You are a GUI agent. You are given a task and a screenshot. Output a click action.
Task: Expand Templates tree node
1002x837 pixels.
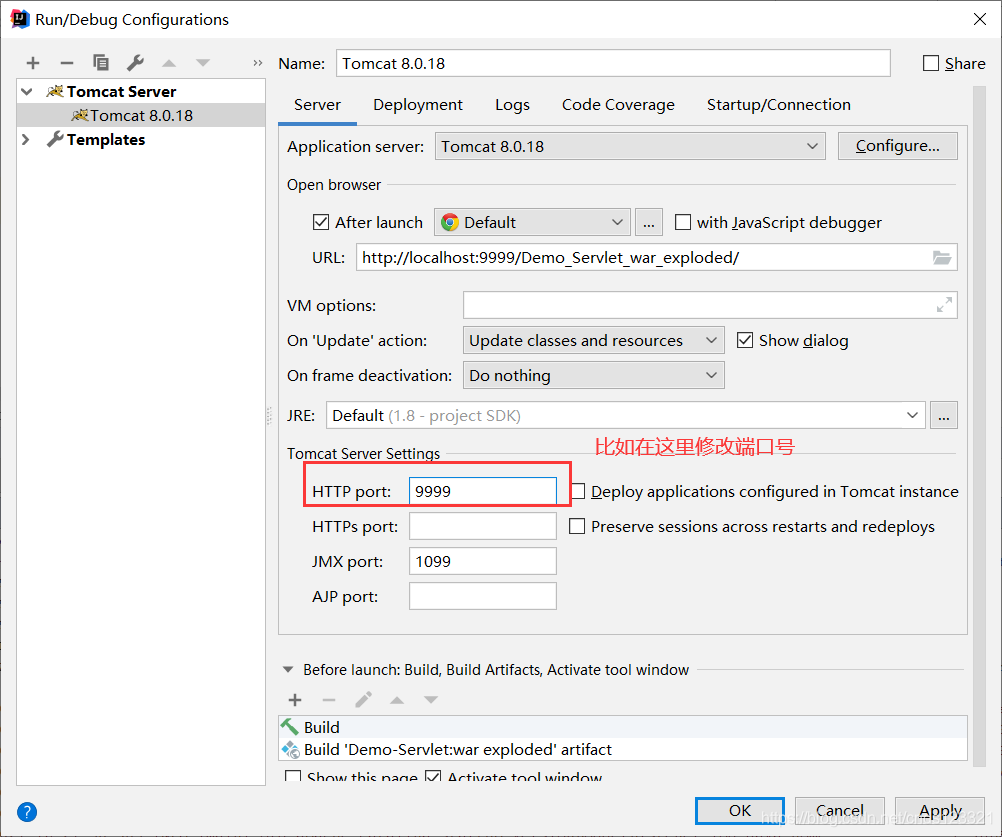[x=26, y=139]
